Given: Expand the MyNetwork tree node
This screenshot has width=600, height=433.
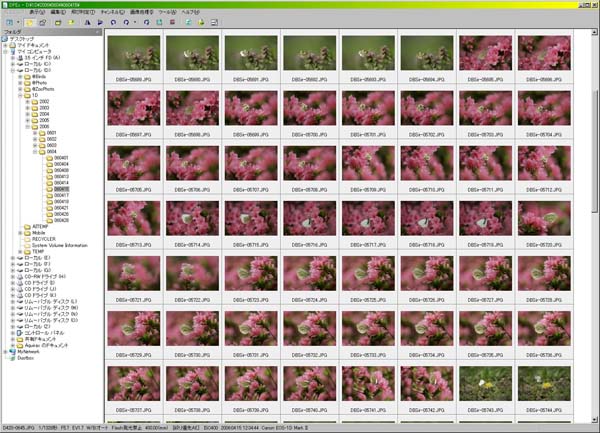Looking at the screenshot, I should point(5,352).
